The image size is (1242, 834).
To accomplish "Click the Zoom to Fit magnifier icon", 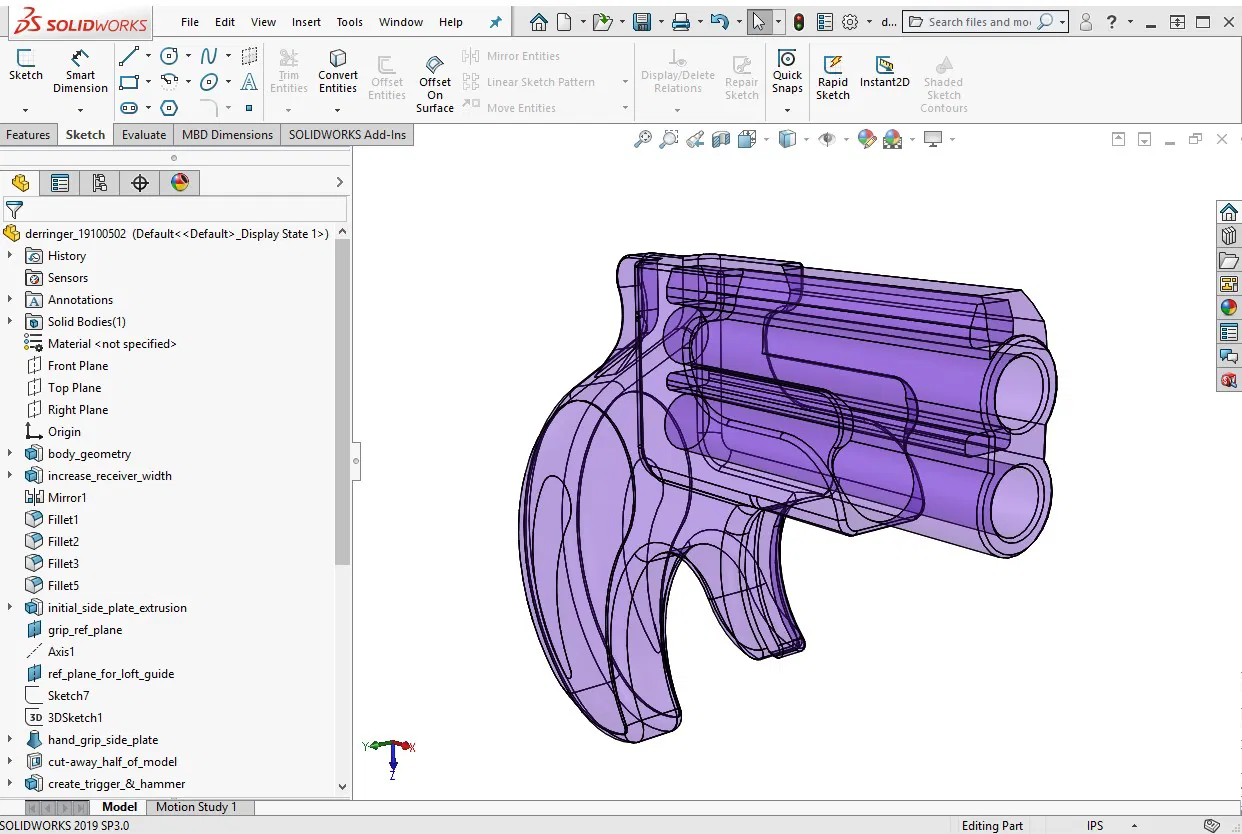I will (x=643, y=140).
